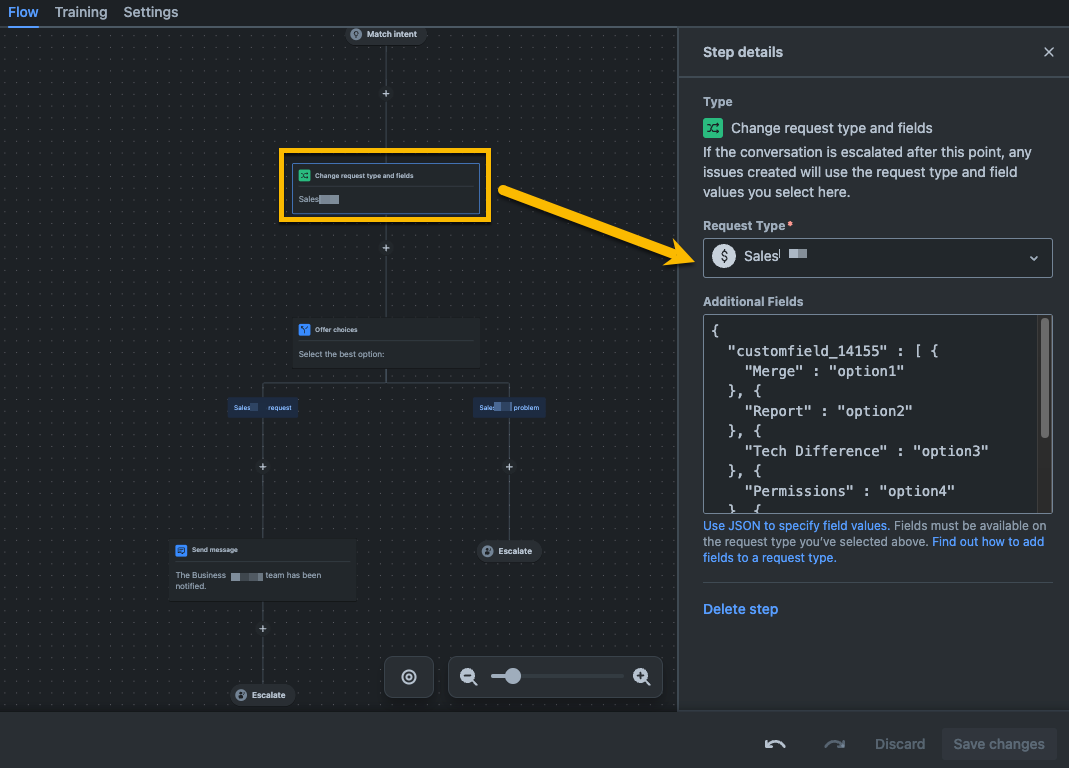This screenshot has height=768, width=1069.
Task: Click the Save changes button
Action: pyautogui.click(x=999, y=744)
